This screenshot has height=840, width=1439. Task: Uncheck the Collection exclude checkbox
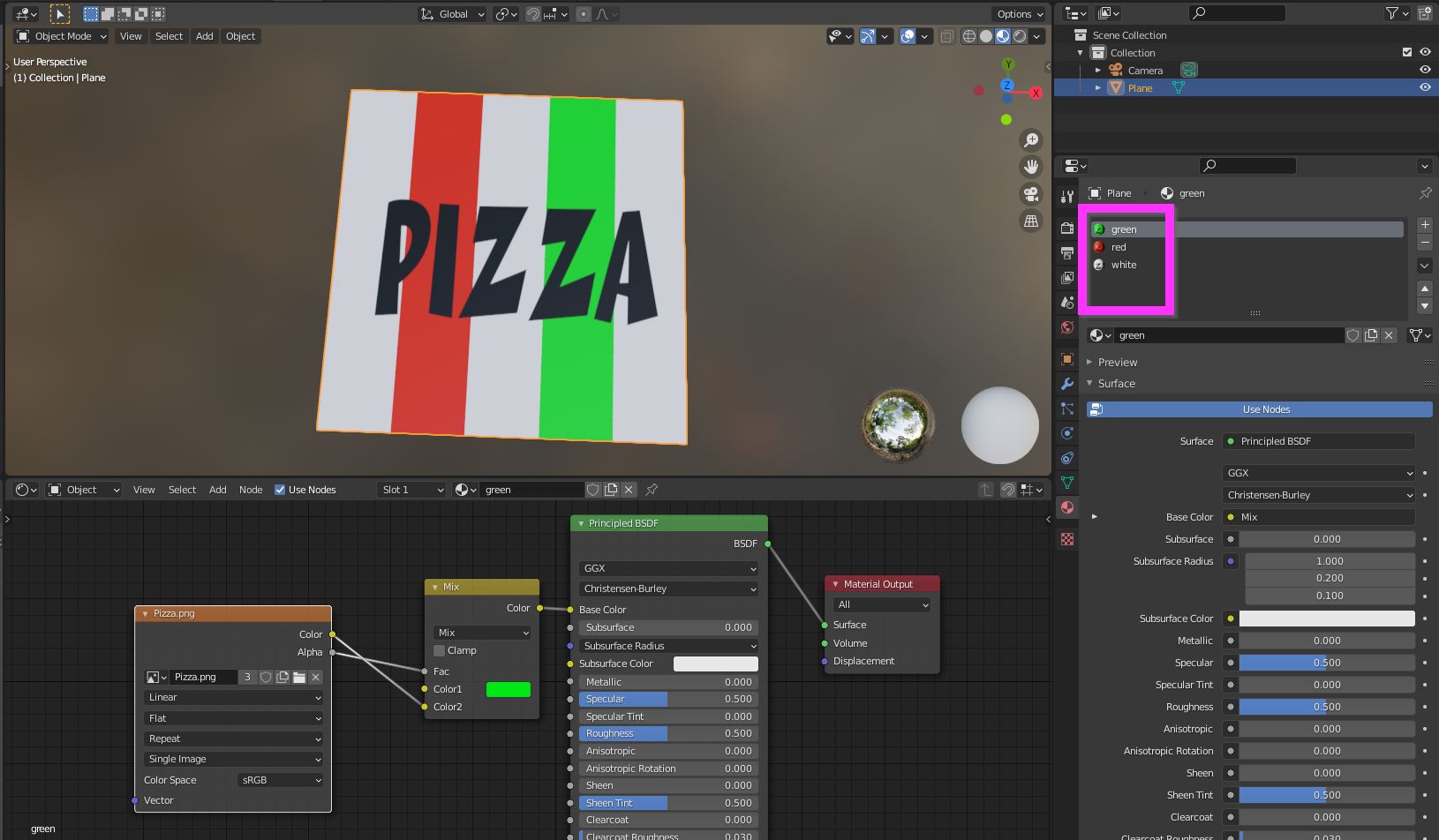(1407, 52)
